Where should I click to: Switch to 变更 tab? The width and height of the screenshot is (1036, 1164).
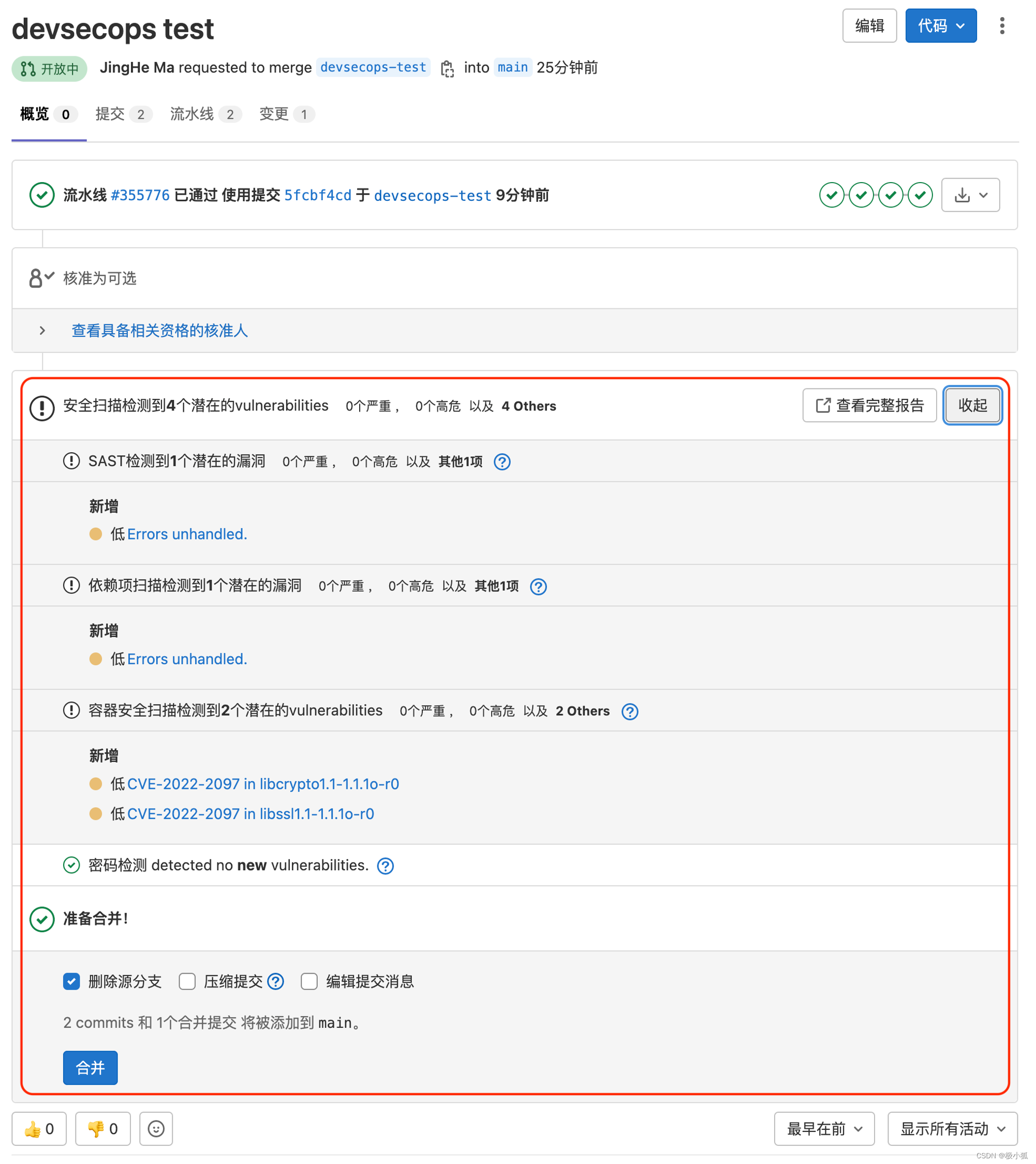pyautogui.click(x=287, y=114)
